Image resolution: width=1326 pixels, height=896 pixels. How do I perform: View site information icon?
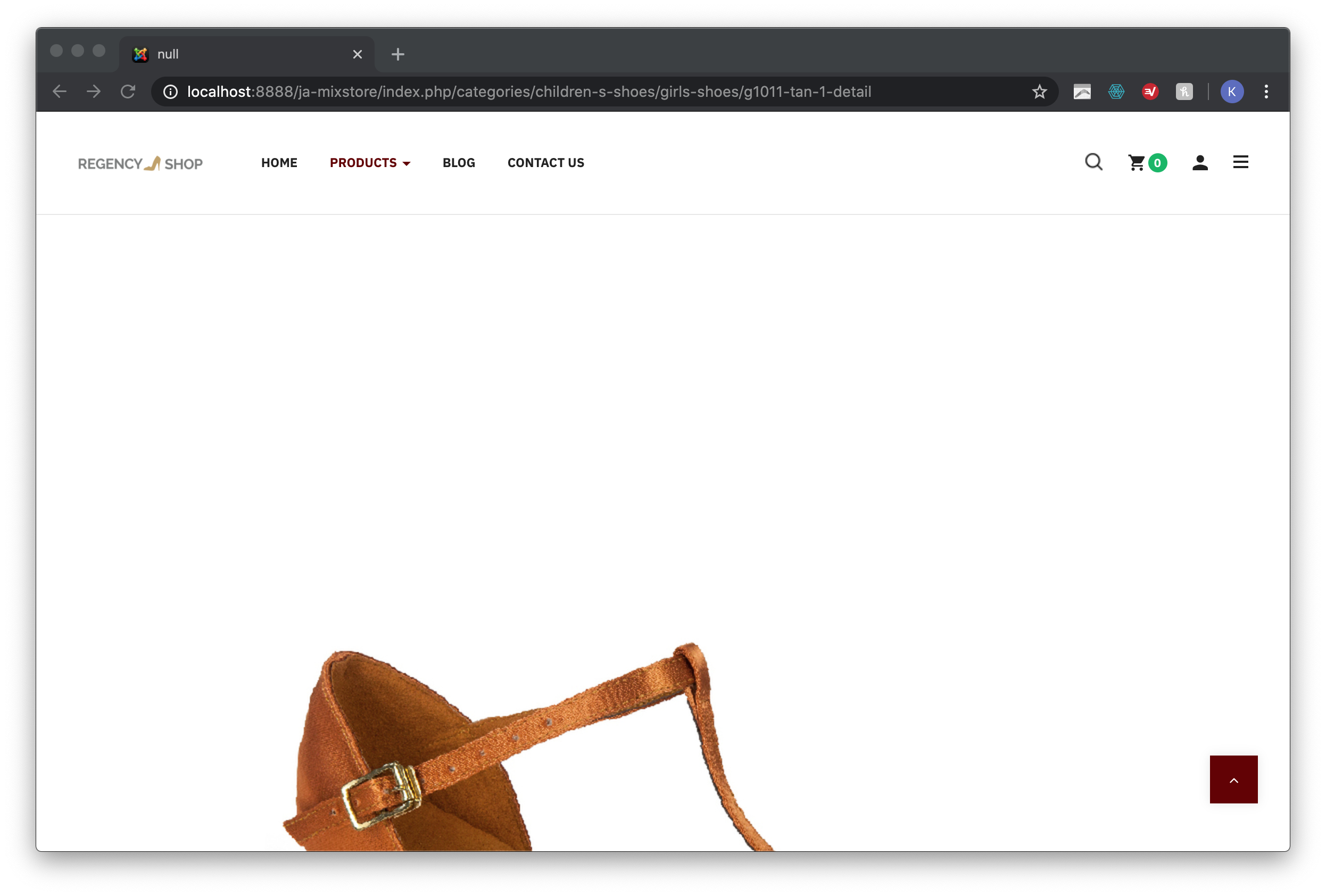pos(170,92)
